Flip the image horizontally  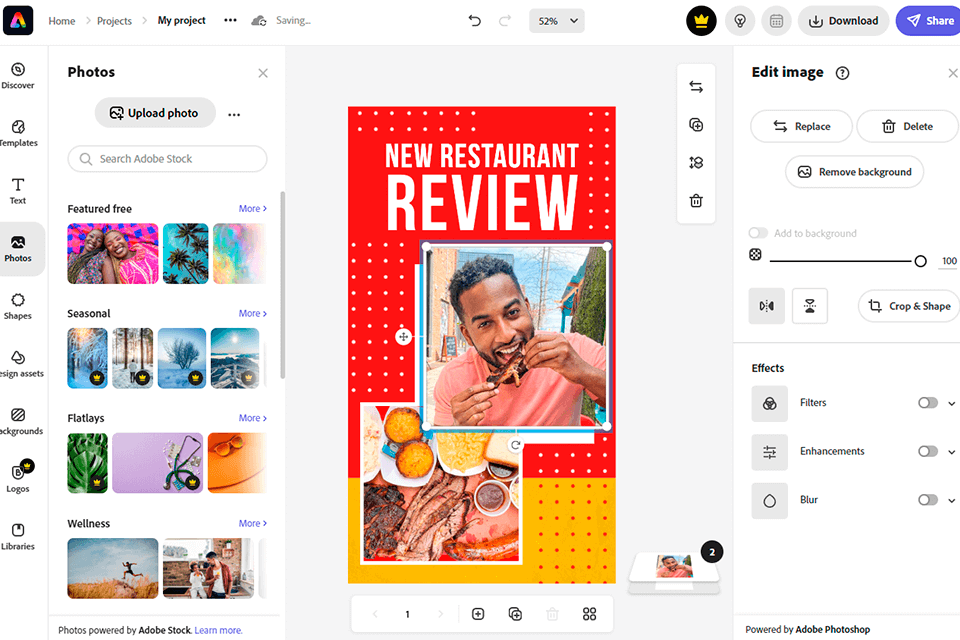click(767, 306)
